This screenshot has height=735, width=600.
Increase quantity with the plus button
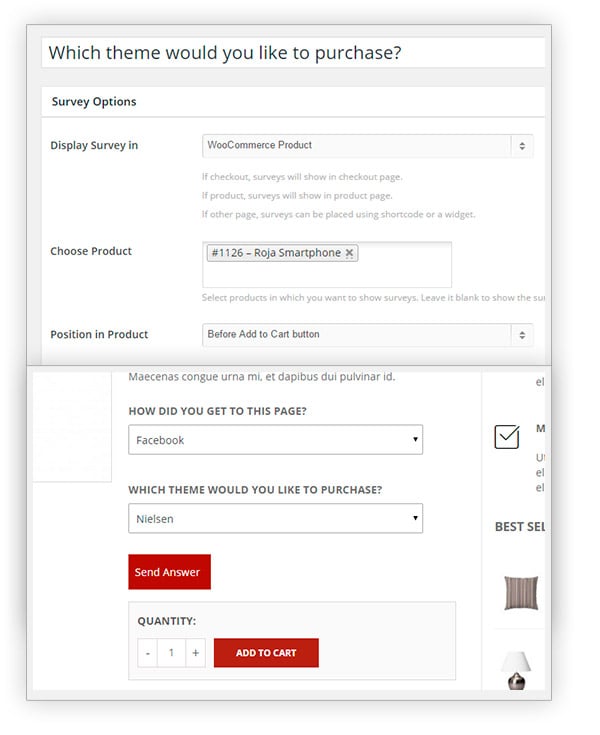(x=195, y=653)
